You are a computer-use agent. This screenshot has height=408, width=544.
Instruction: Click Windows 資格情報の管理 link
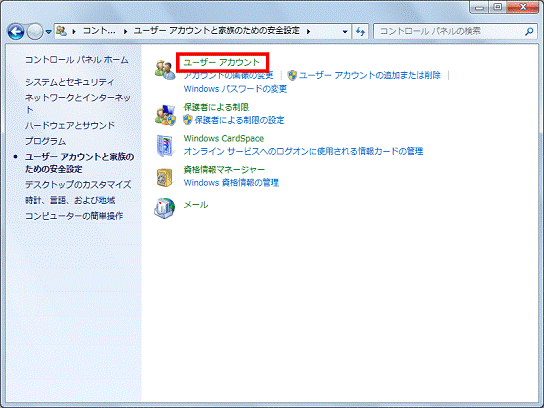231,182
